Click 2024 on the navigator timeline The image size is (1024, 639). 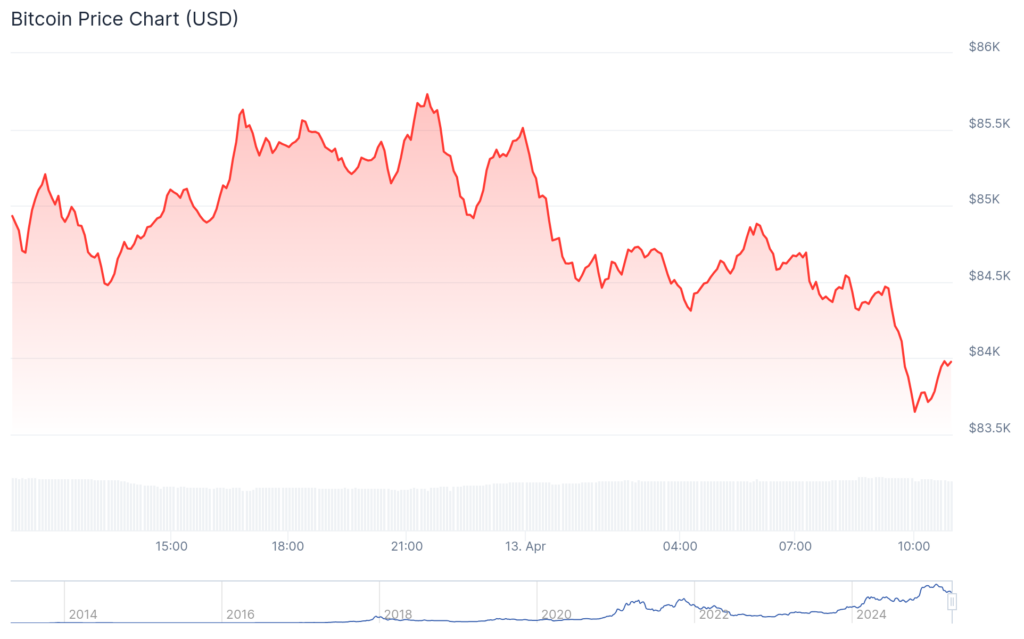pyautogui.click(x=870, y=614)
